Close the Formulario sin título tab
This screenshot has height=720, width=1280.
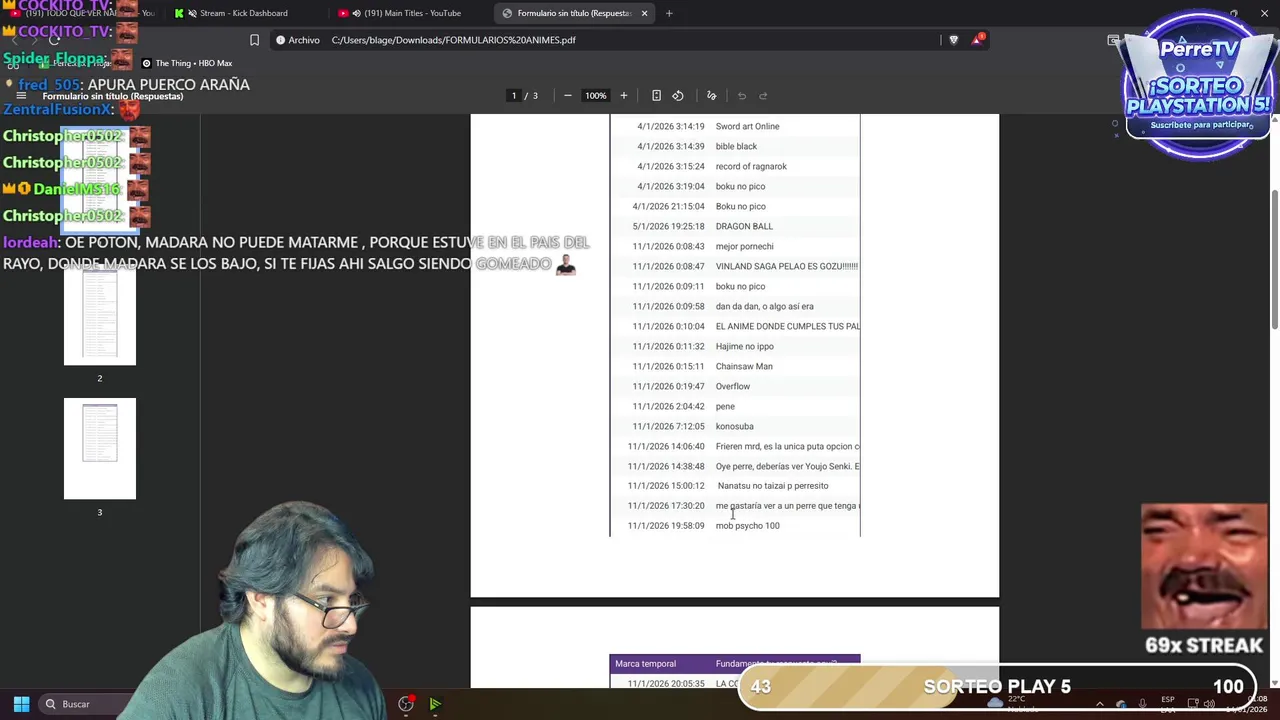coord(644,13)
